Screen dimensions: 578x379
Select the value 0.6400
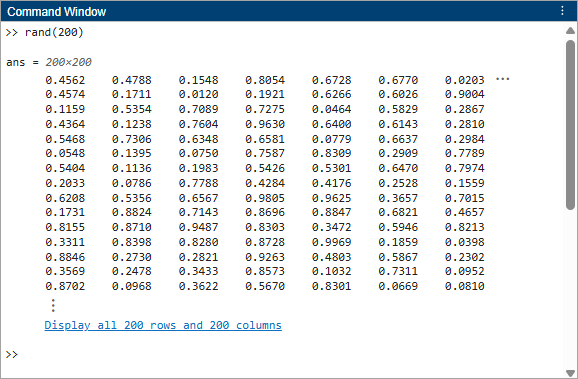331,124
